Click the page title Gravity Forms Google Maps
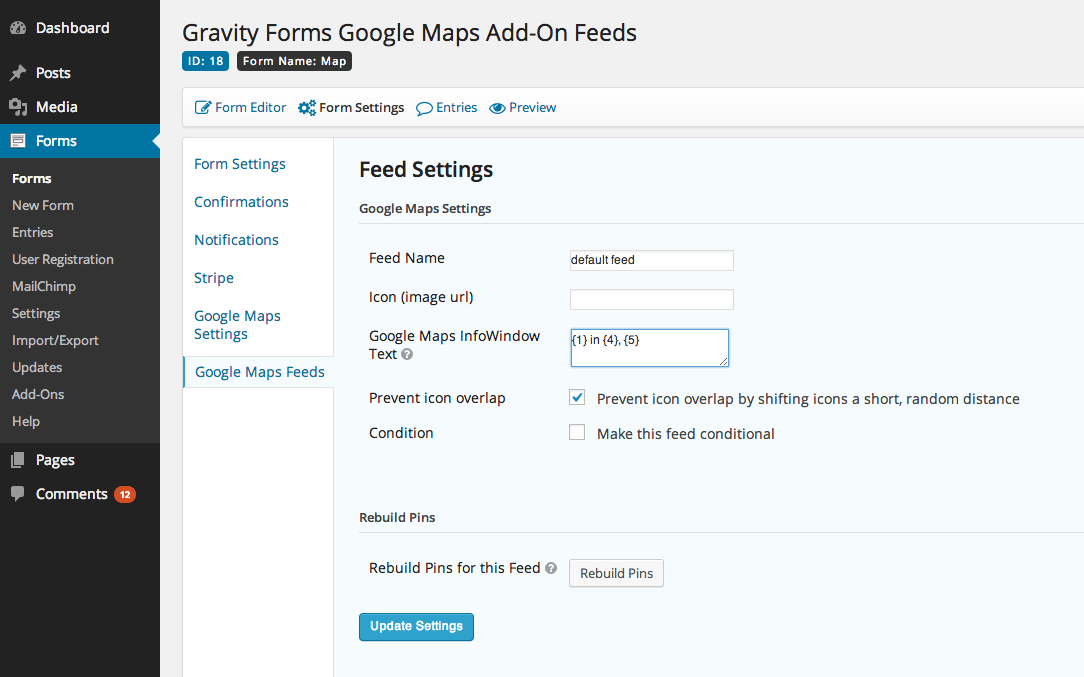 coord(409,33)
